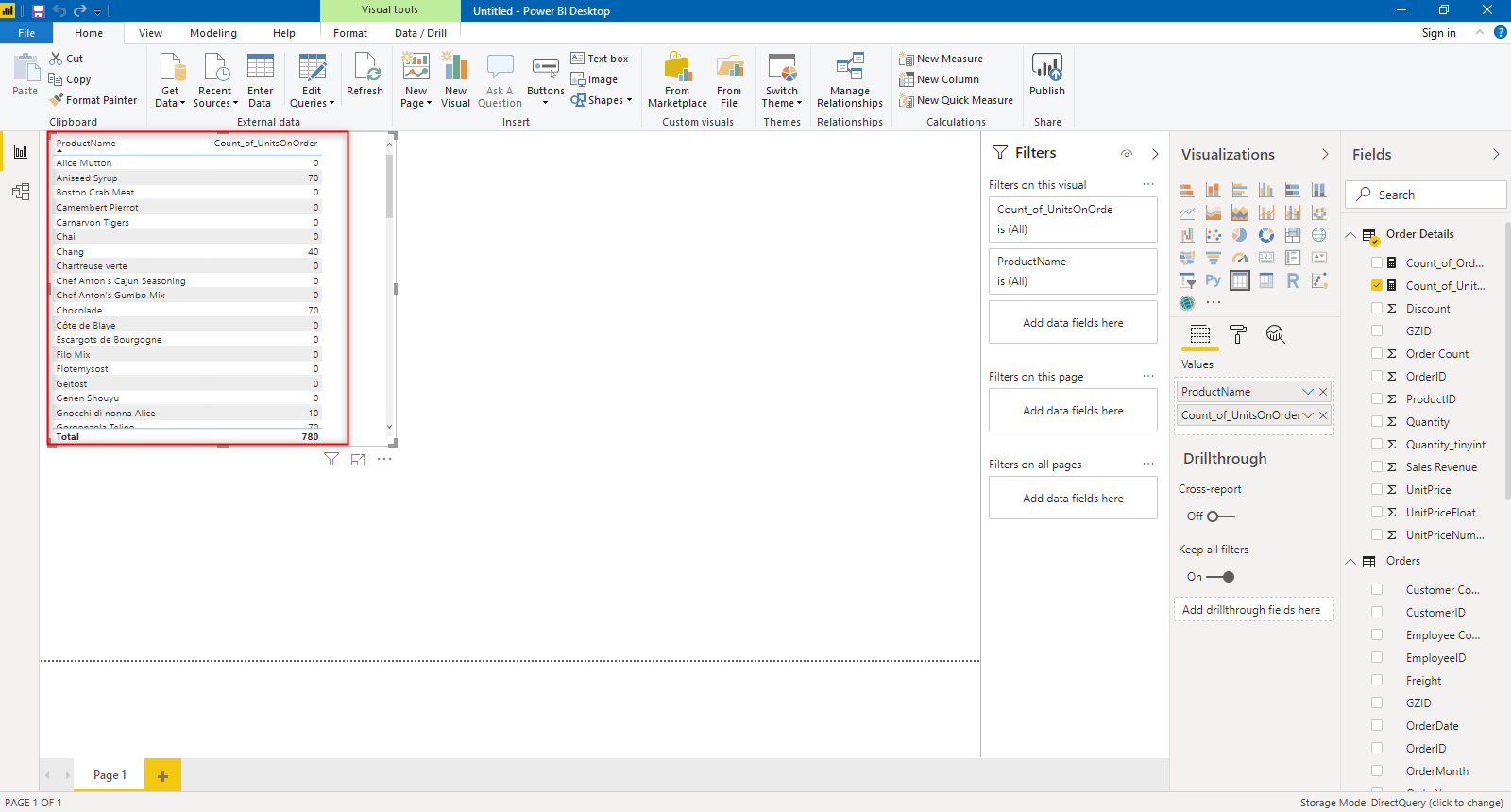Select the treemap visual

click(1293, 235)
